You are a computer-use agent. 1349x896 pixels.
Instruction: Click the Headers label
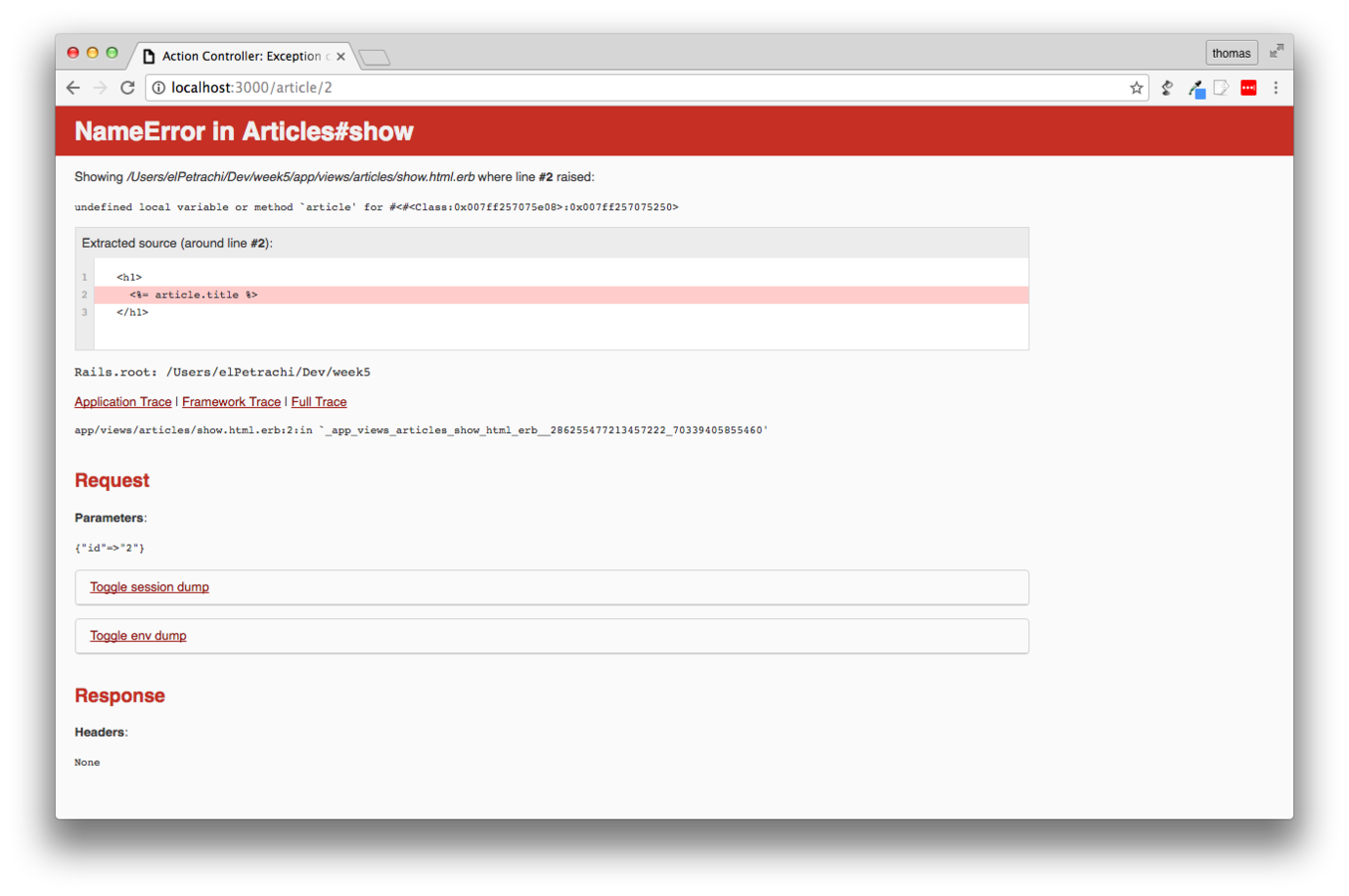pyautogui.click(x=101, y=732)
